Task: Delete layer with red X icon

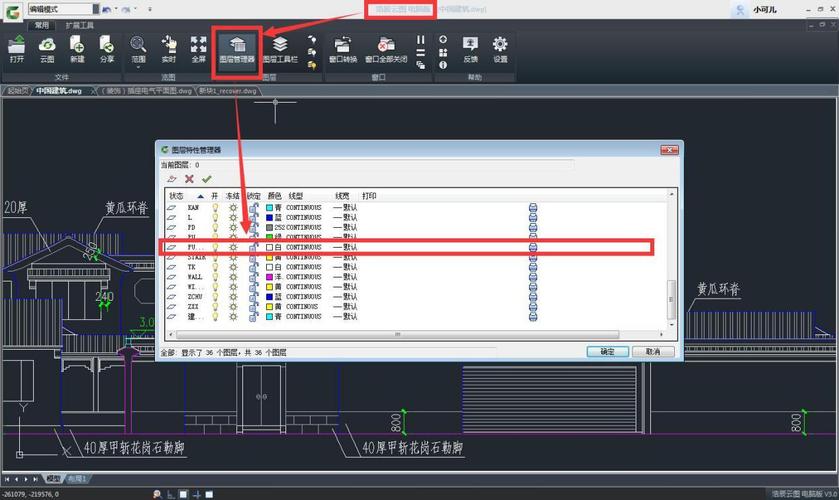Action: click(189, 179)
